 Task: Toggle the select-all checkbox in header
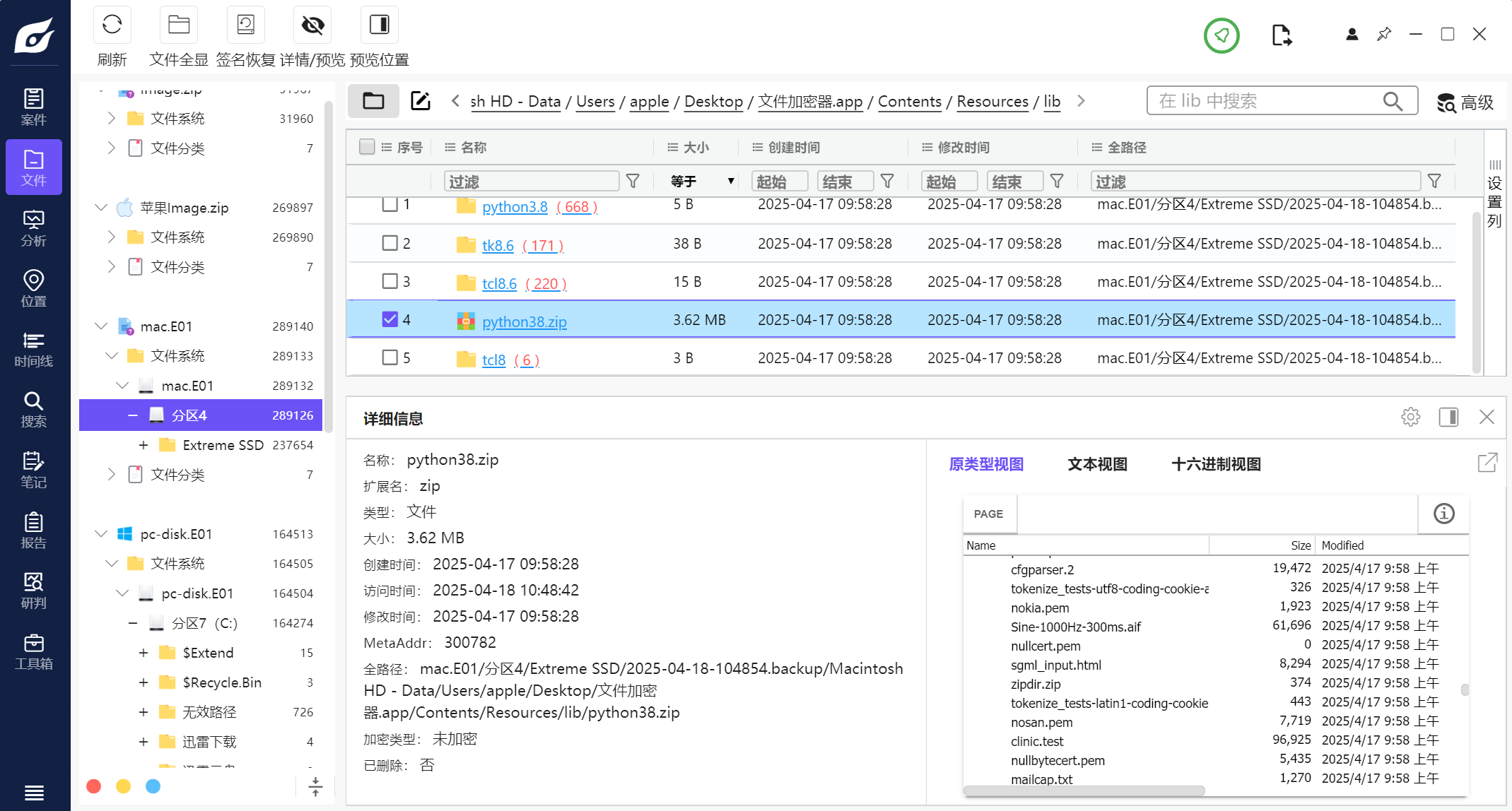[x=367, y=147]
